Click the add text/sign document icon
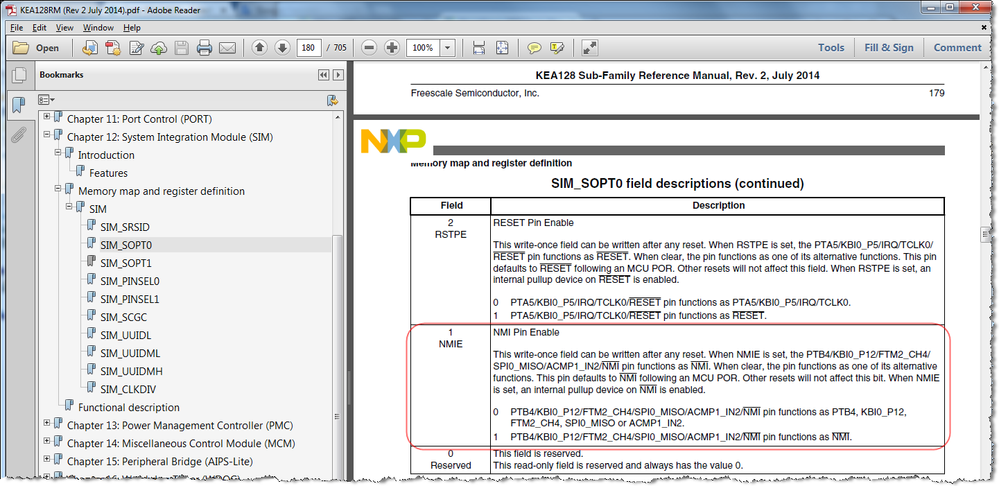 pyautogui.click(x=136, y=48)
